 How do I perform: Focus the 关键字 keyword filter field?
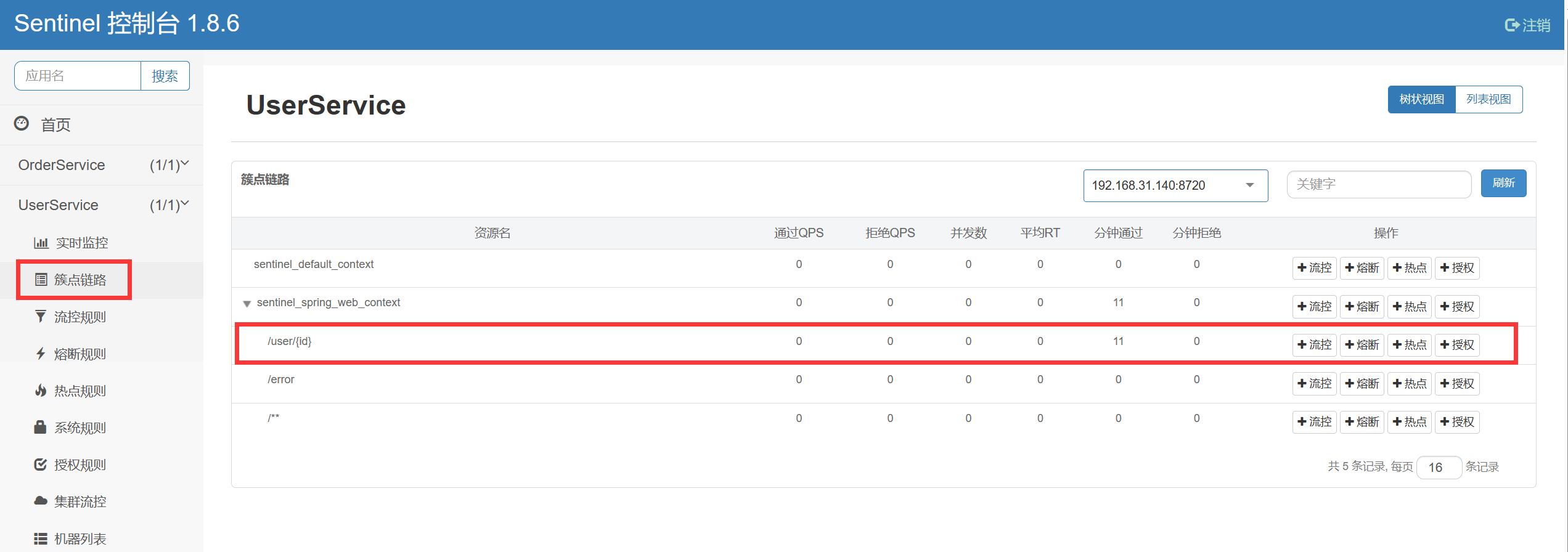[x=1379, y=184]
